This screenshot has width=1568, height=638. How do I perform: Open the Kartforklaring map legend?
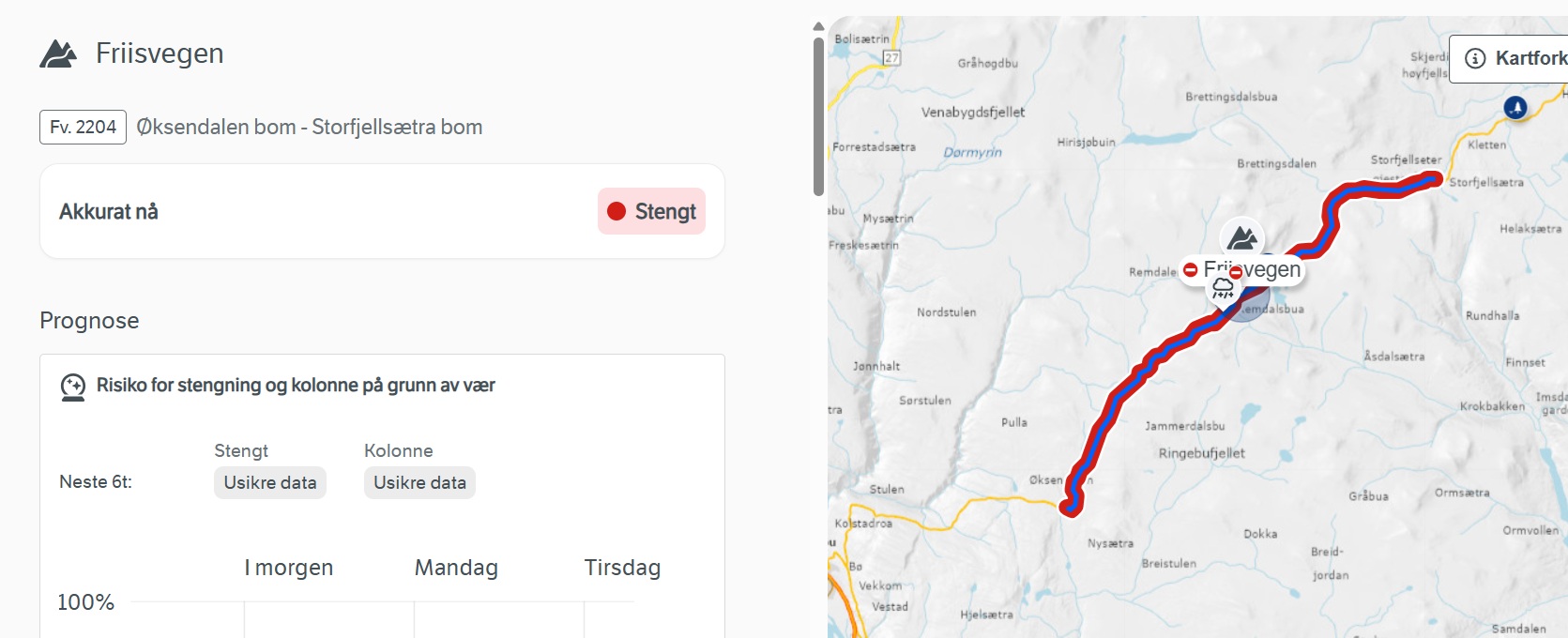pos(1513,58)
